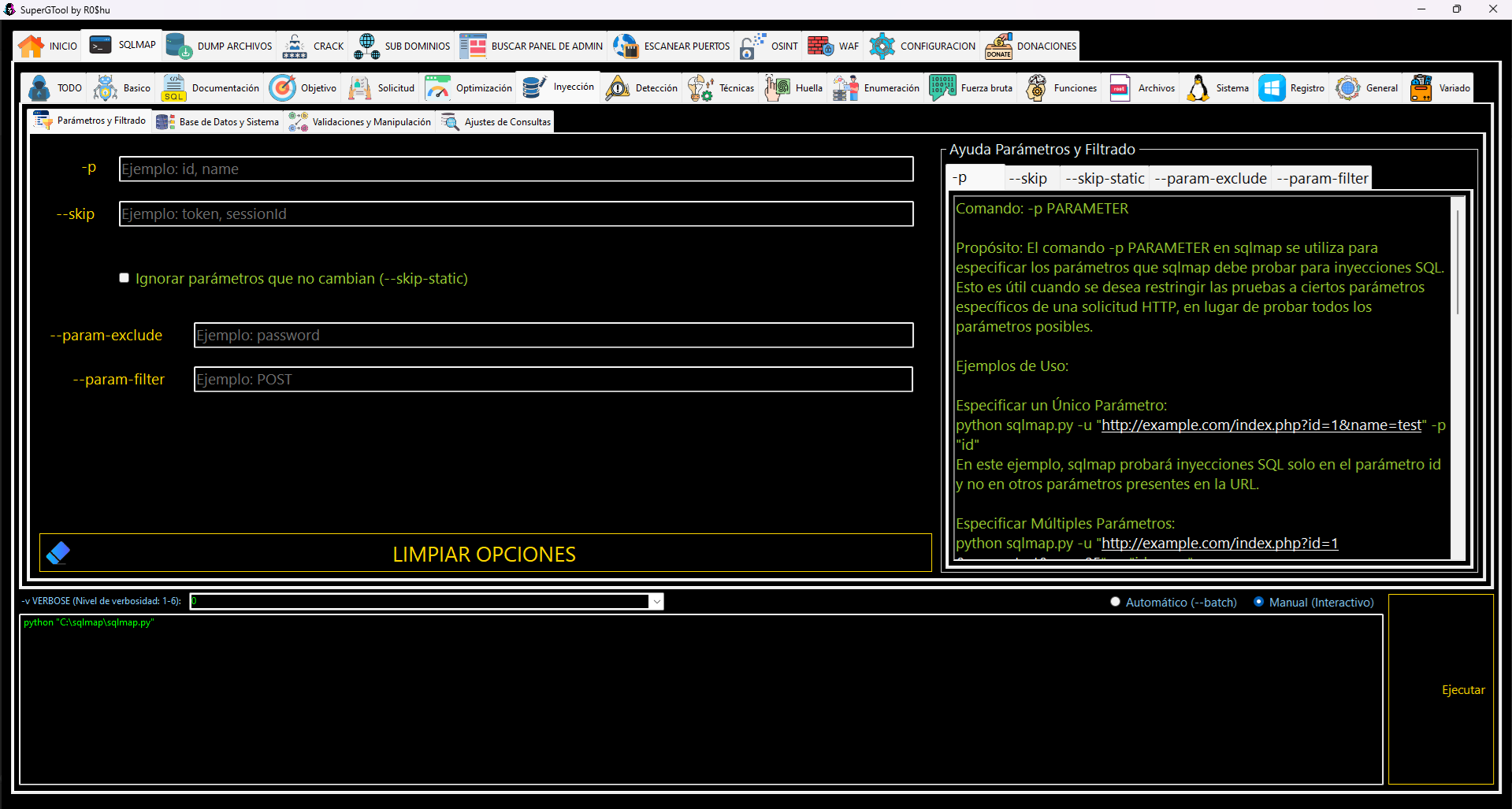
Task: Open the Funciones gears icon
Action: (1035, 88)
